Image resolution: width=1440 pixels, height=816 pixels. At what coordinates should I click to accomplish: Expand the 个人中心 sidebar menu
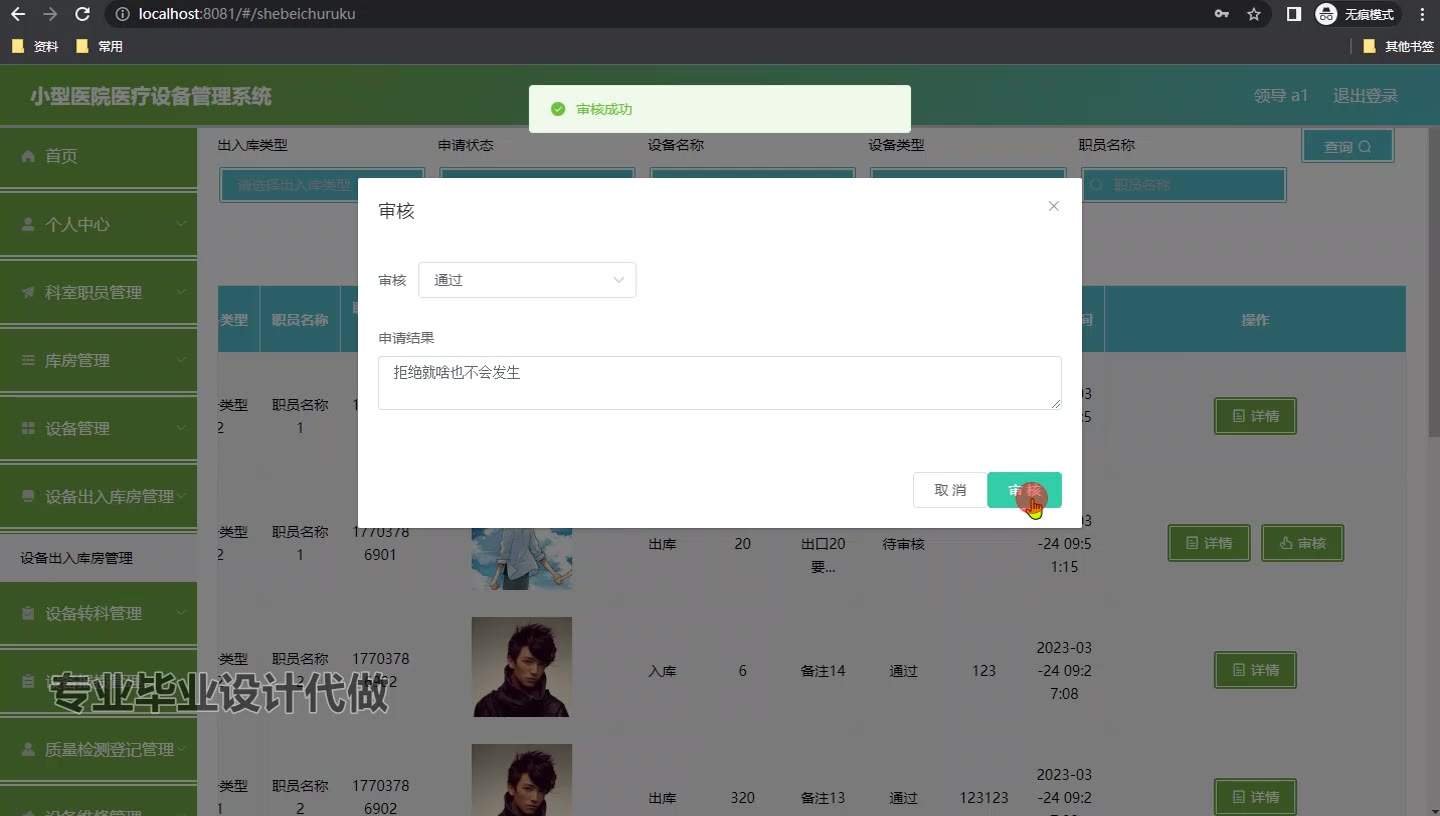[x=98, y=224]
